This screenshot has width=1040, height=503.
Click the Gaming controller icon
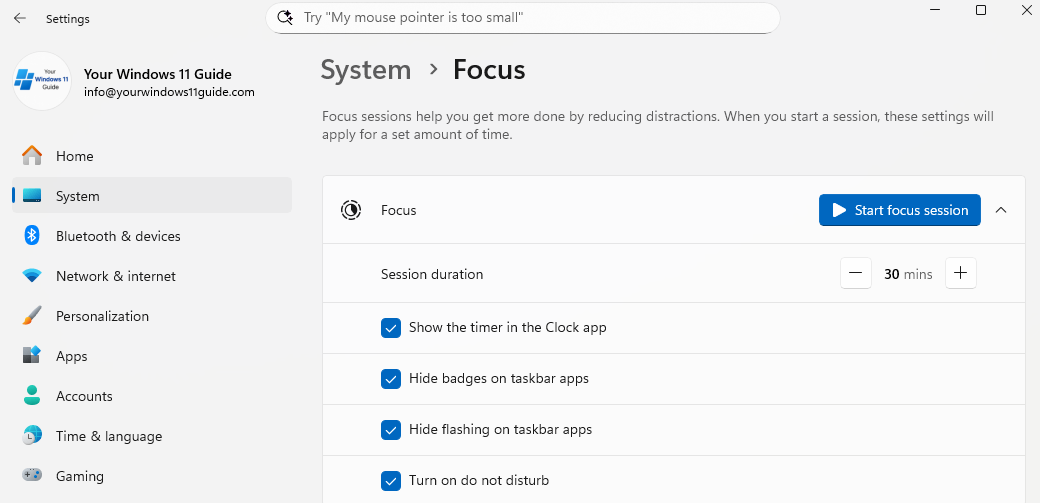(32, 476)
